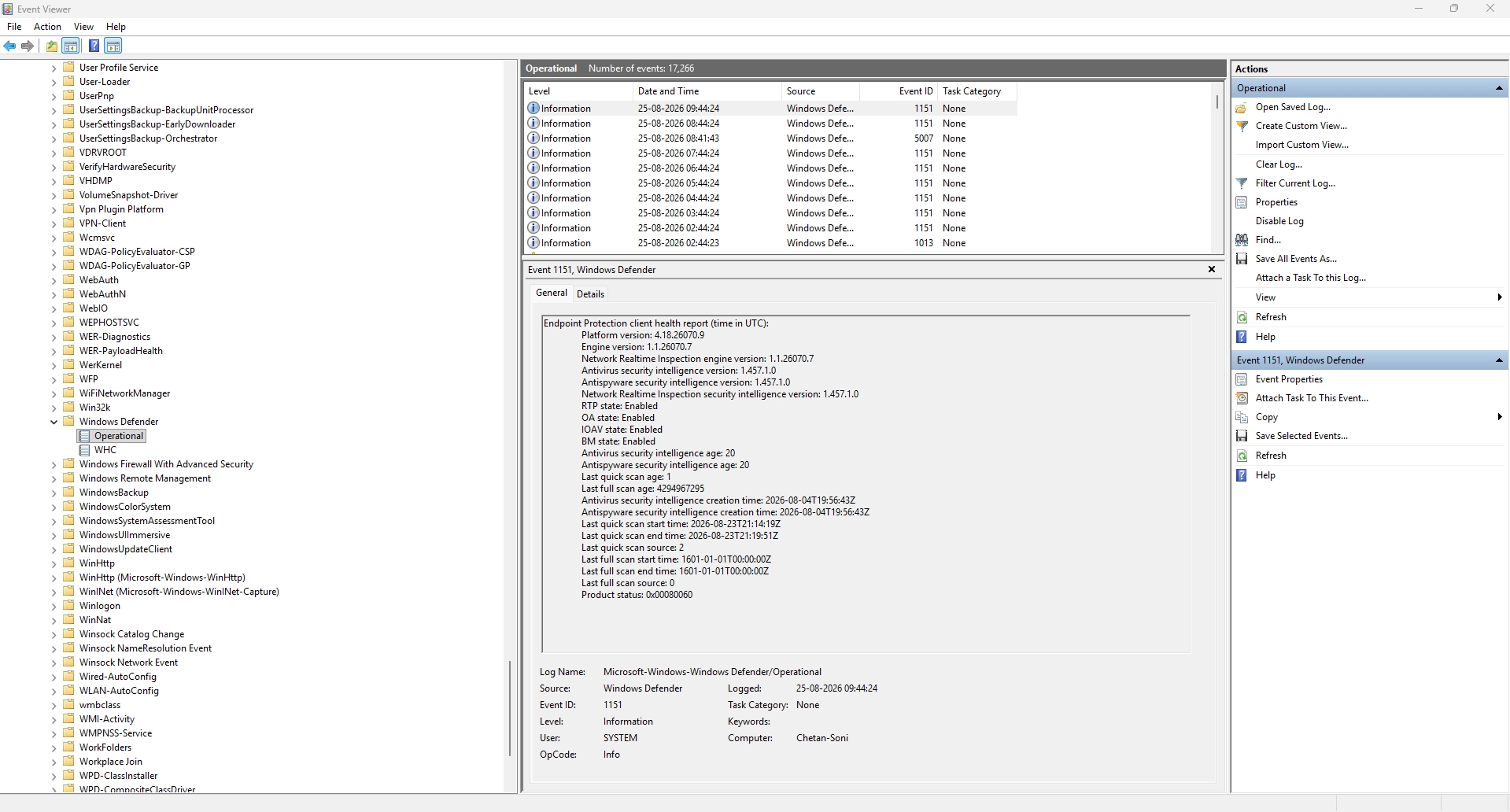Open the View menu in menu bar
1510x812 pixels.
point(83,27)
